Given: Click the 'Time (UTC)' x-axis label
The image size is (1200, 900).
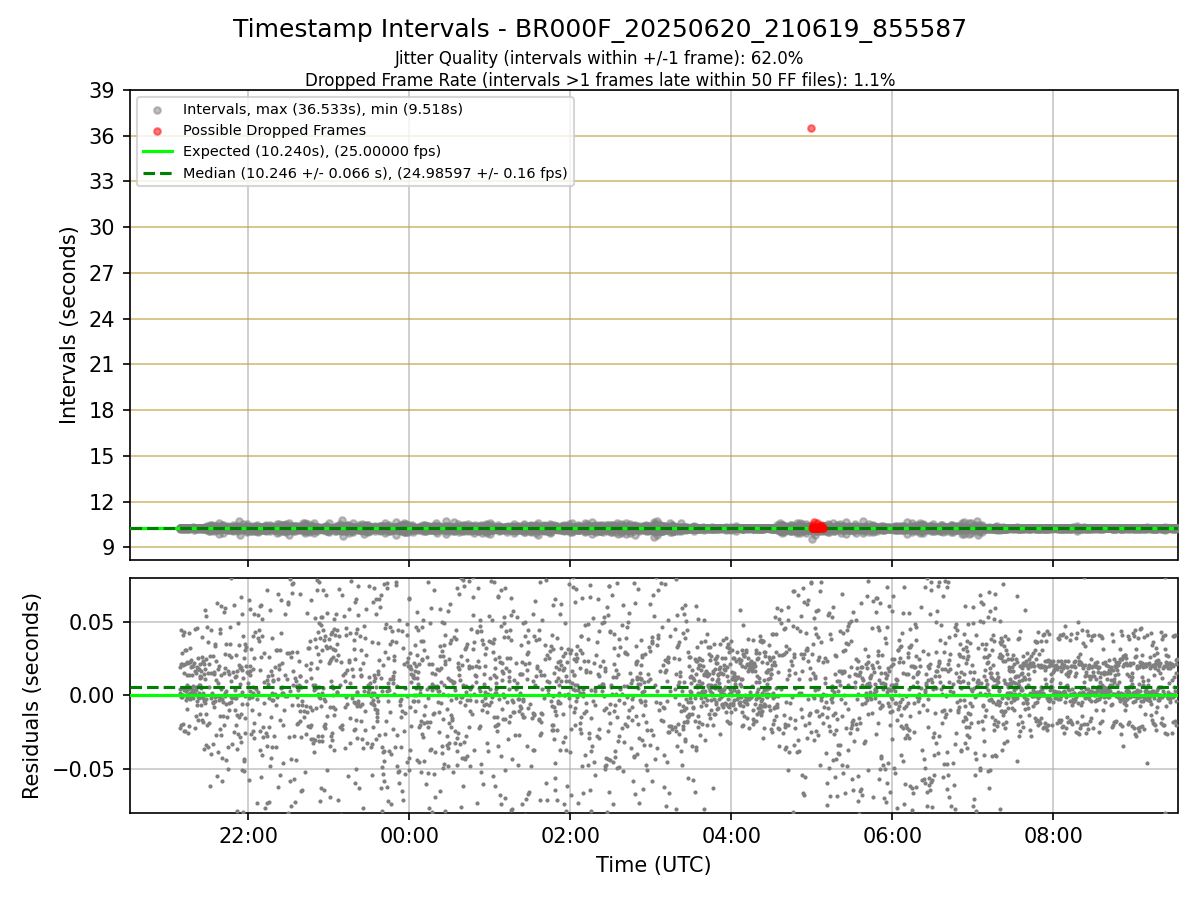Looking at the screenshot, I should (x=654, y=865).
